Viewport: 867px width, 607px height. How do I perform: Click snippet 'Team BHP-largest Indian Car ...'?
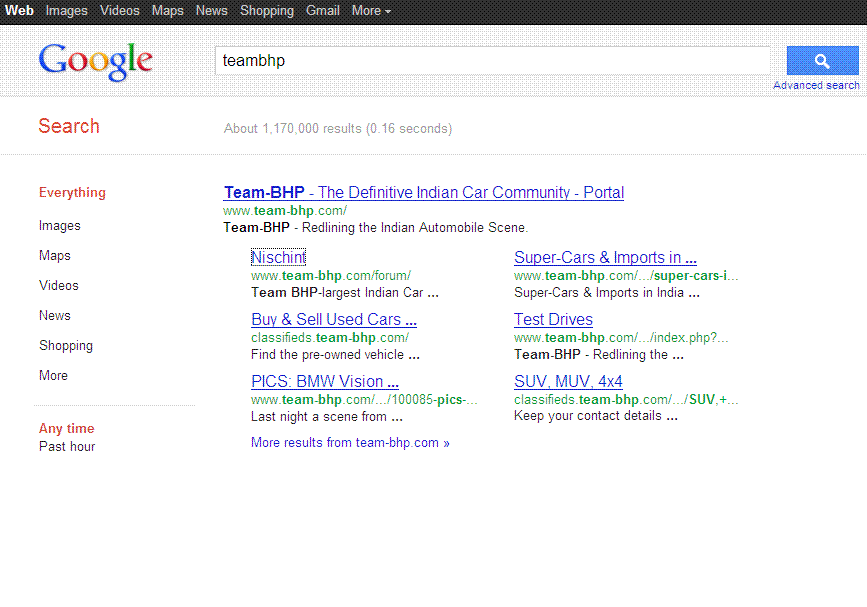(x=345, y=292)
